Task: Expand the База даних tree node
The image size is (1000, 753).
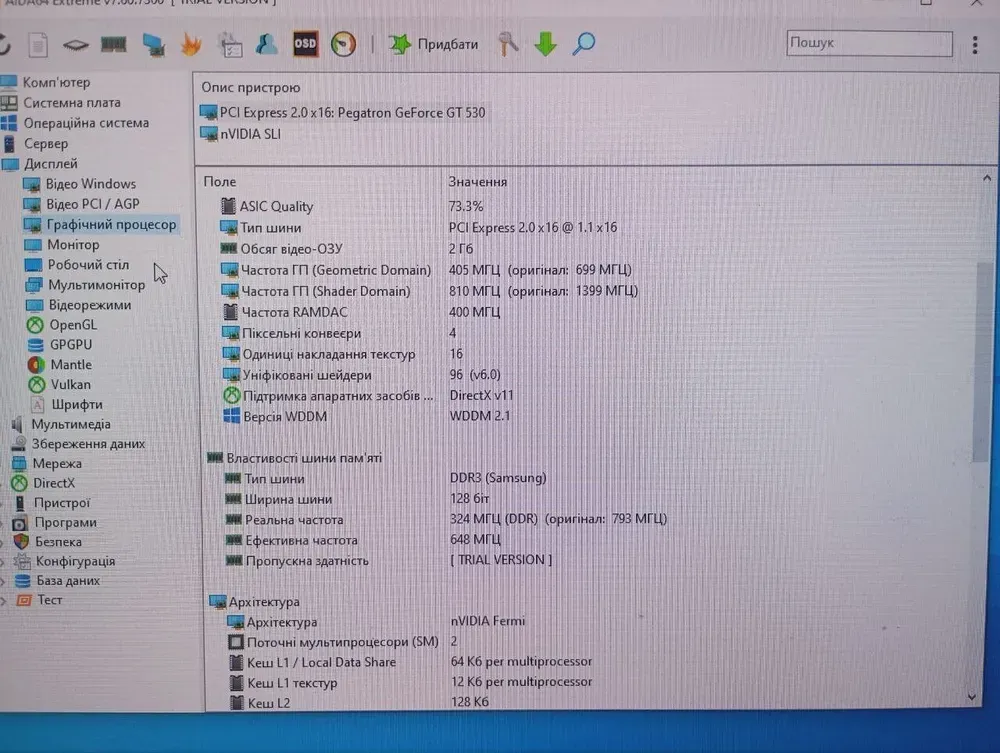Action: click(x=5, y=581)
